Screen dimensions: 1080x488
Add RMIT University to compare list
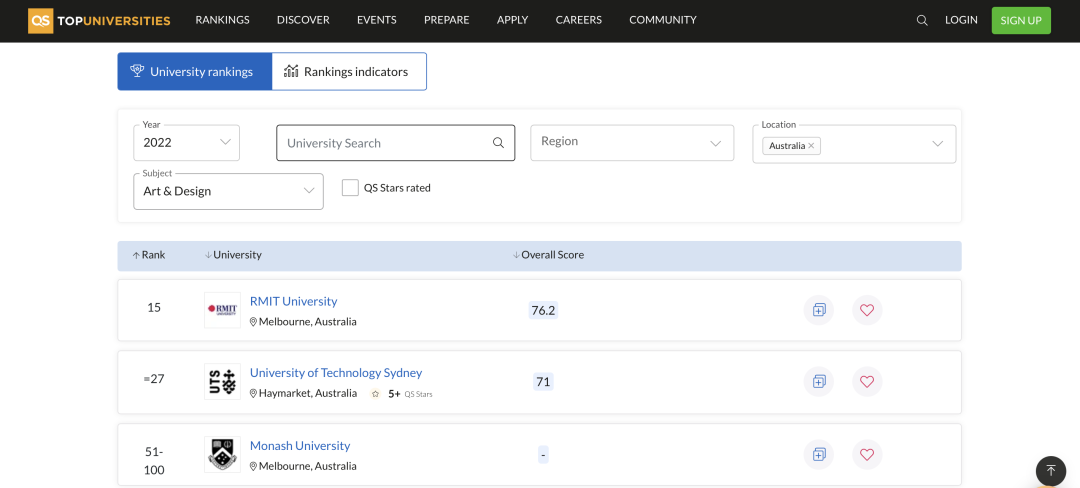click(x=819, y=310)
